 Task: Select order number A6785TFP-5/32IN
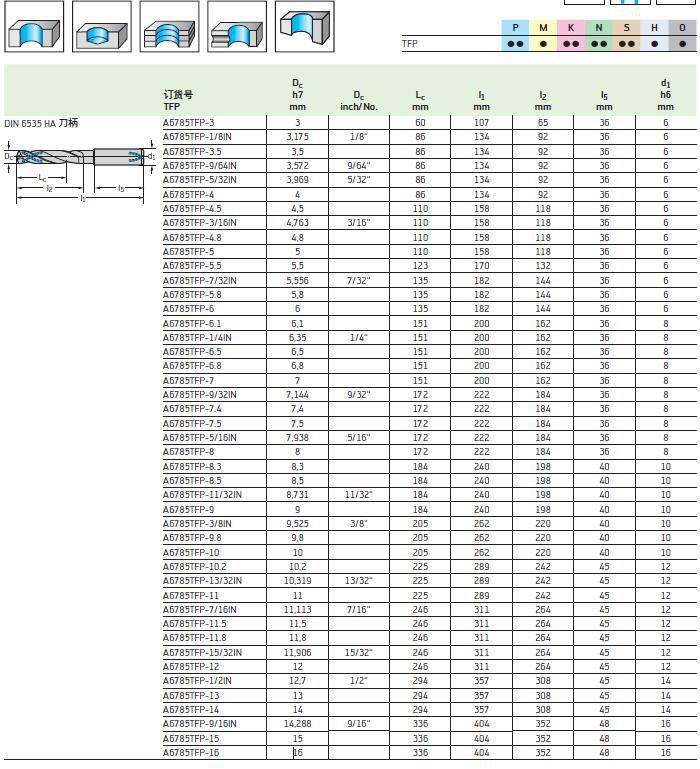[x=200, y=180]
